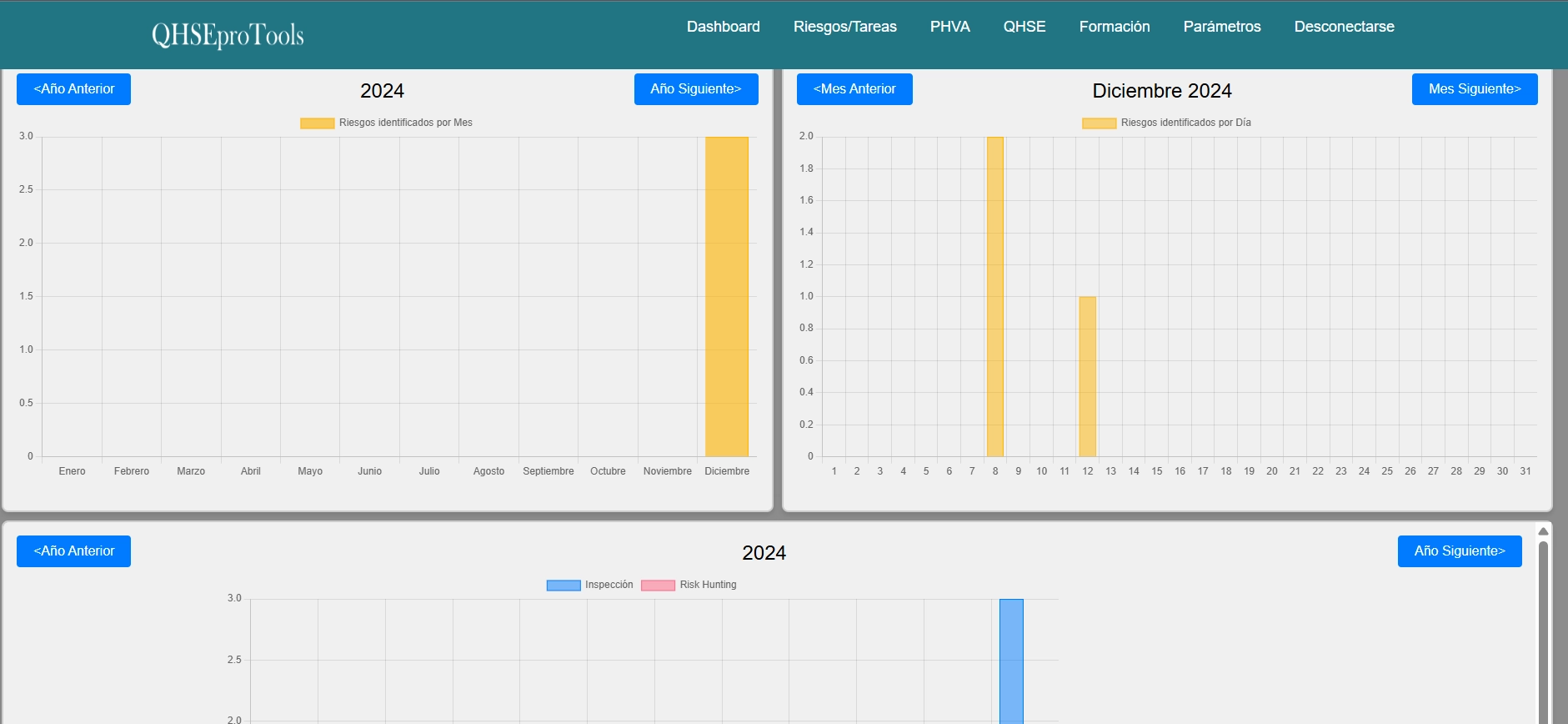Click the Mes Anterior button
This screenshot has height=724, width=1568.
coord(854,89)
